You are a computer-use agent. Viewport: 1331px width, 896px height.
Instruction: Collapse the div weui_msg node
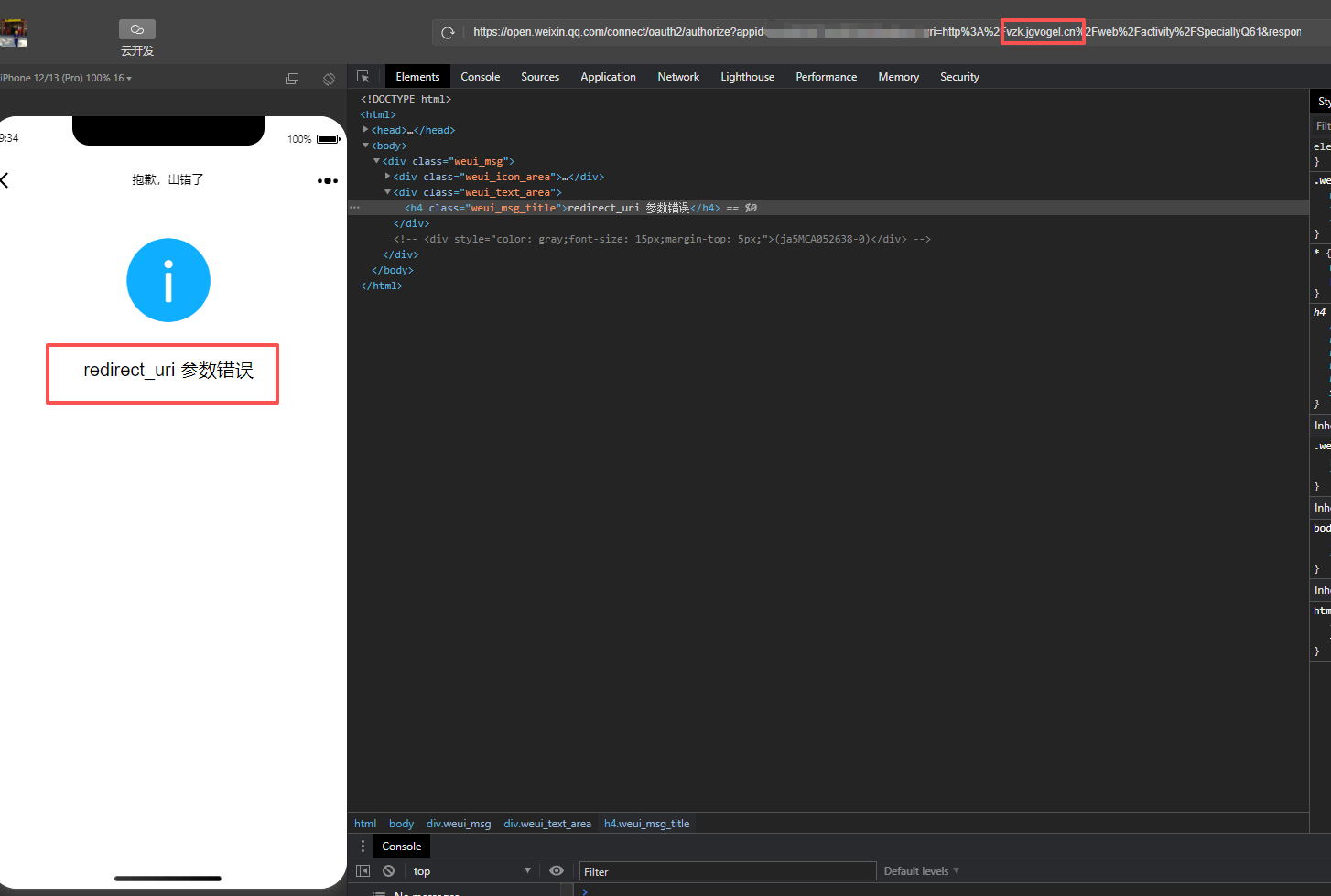tap(377, 161)
